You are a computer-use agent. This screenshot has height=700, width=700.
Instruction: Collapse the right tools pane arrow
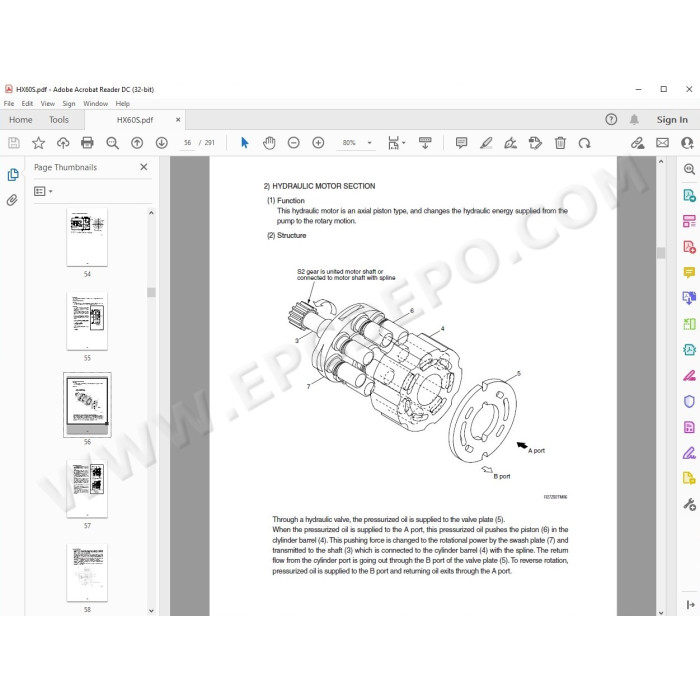point(691,604)
